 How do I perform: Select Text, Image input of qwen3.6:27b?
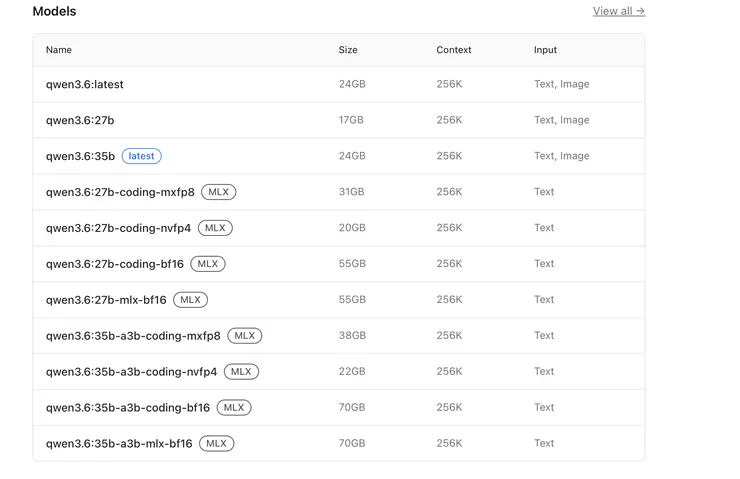coord(562,120)
